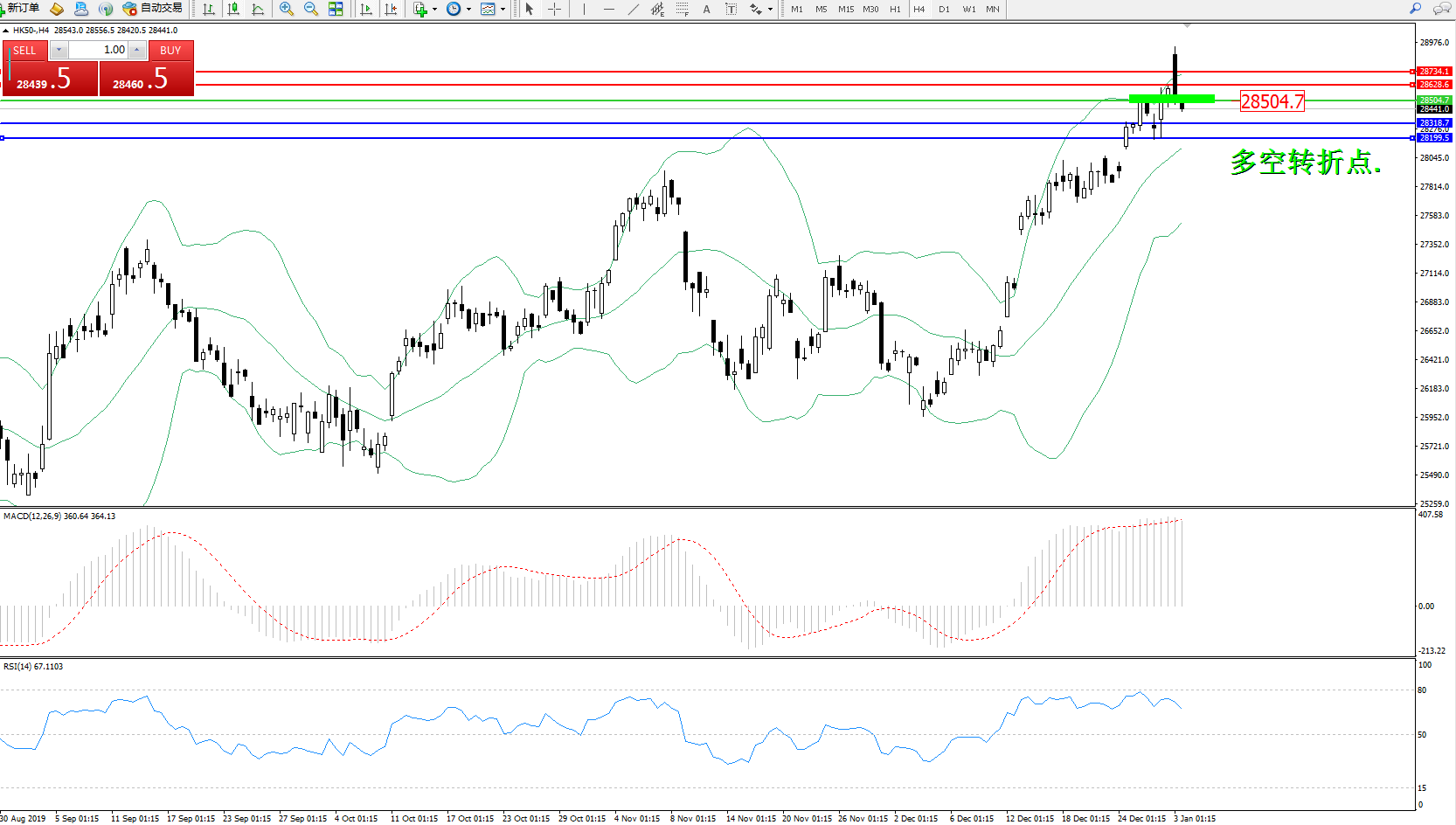Click the lot volume field showing 1.00

pyautogui.click(x=98, y=50)
